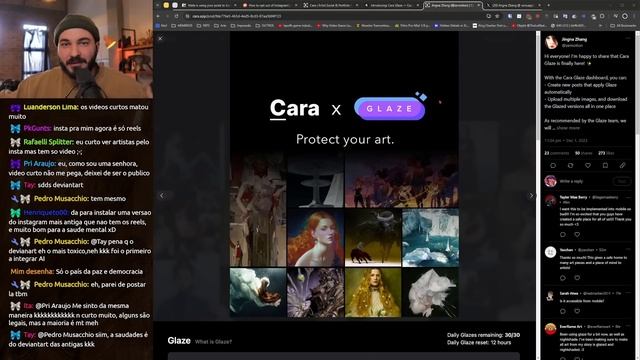This screenshot has height=360, width=640.
Task: Open EverRame Art's avatar
Action: pos(550,329)
